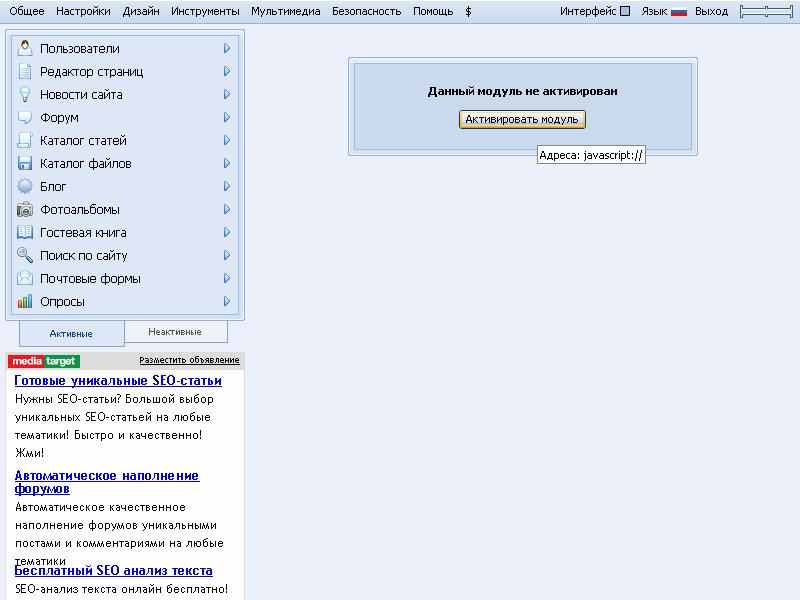Click the Выход logout link
This screenshot has width=800, height=600.
[x=711, y=11]
